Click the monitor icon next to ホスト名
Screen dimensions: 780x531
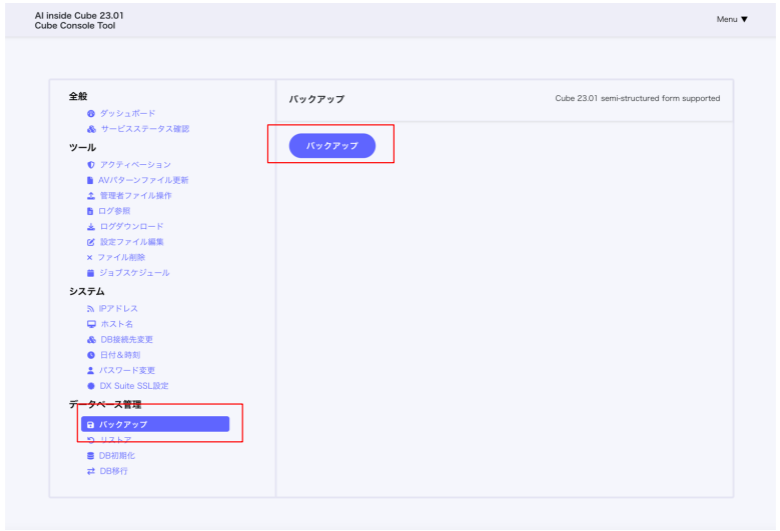pos(91,325)
